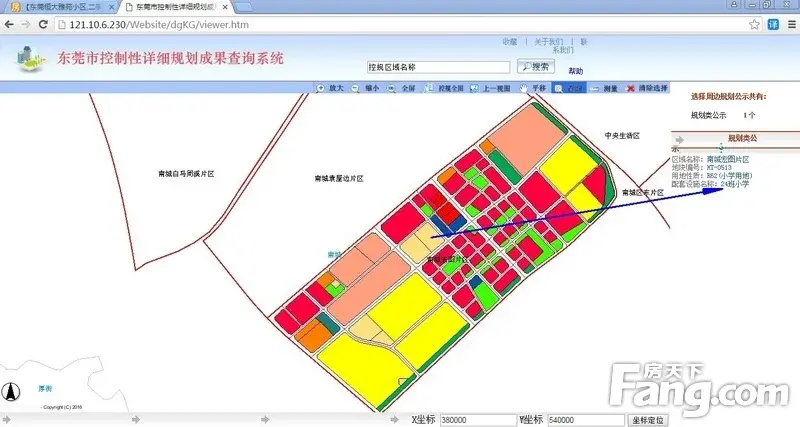
Task: Click the 坐标定位 coordinate locate button
Action: click(x=647, y=420)
